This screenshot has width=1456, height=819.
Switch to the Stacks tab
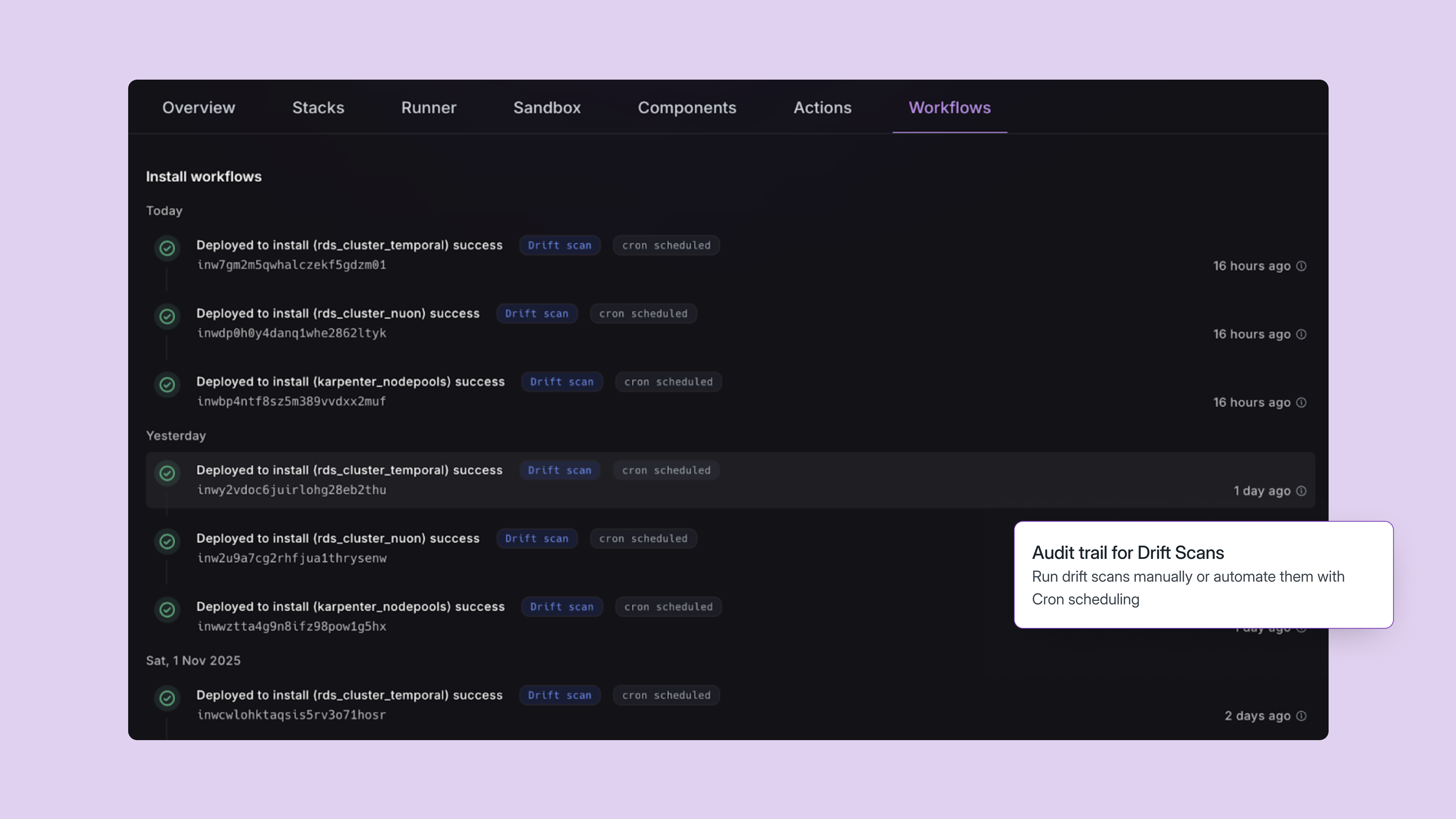(x=318, y=107)
